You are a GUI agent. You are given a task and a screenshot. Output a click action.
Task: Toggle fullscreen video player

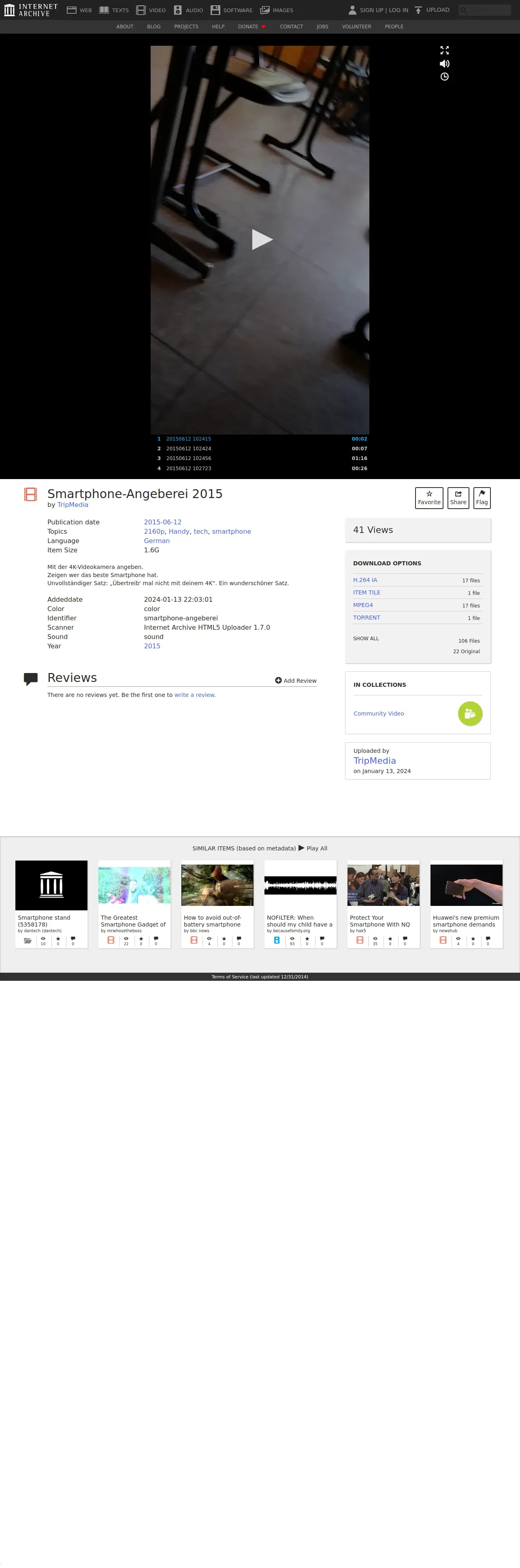coord(445,50)
